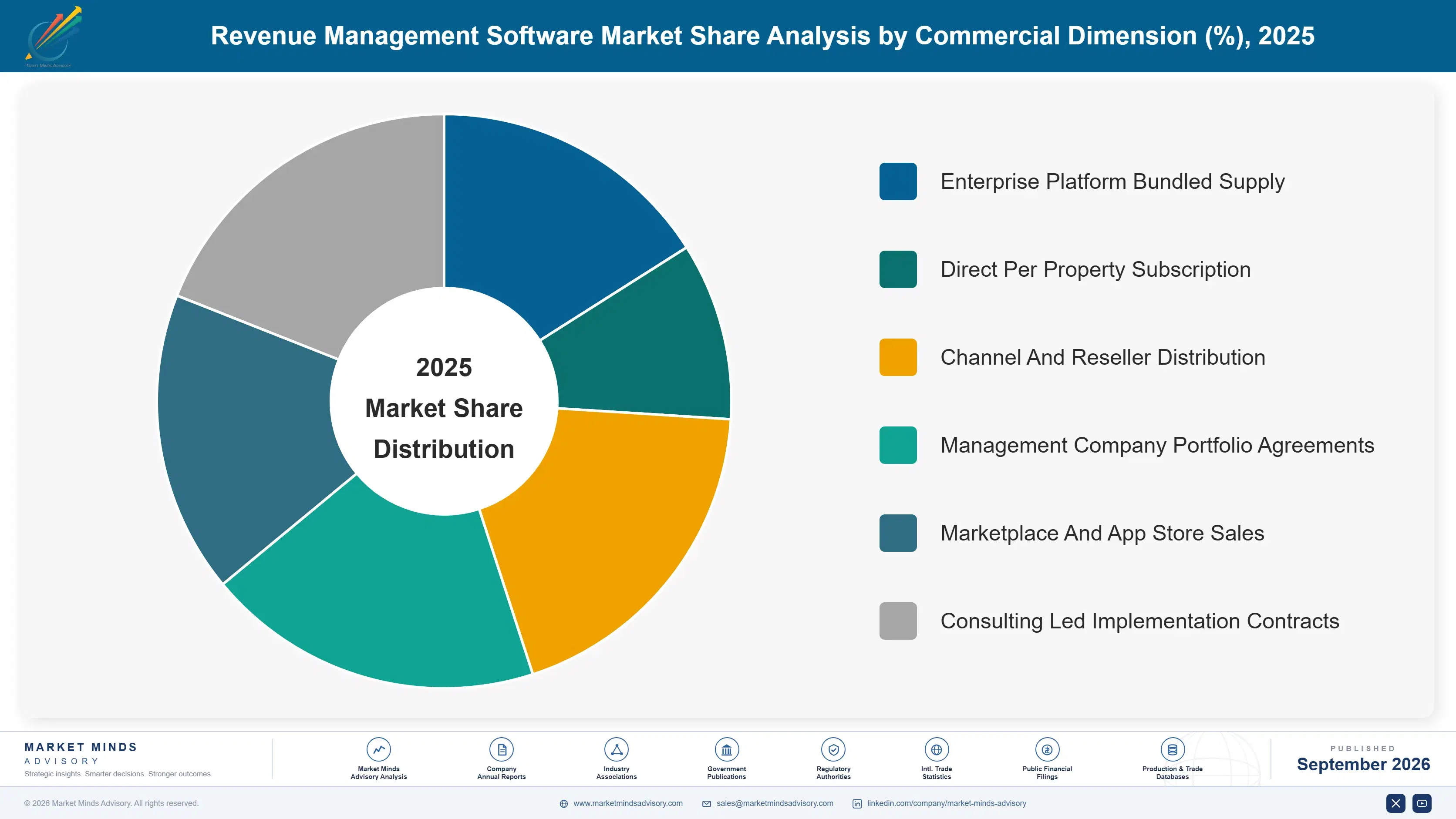Click the Direct Per Property Subscription swatch

click(x=897, y=269)
